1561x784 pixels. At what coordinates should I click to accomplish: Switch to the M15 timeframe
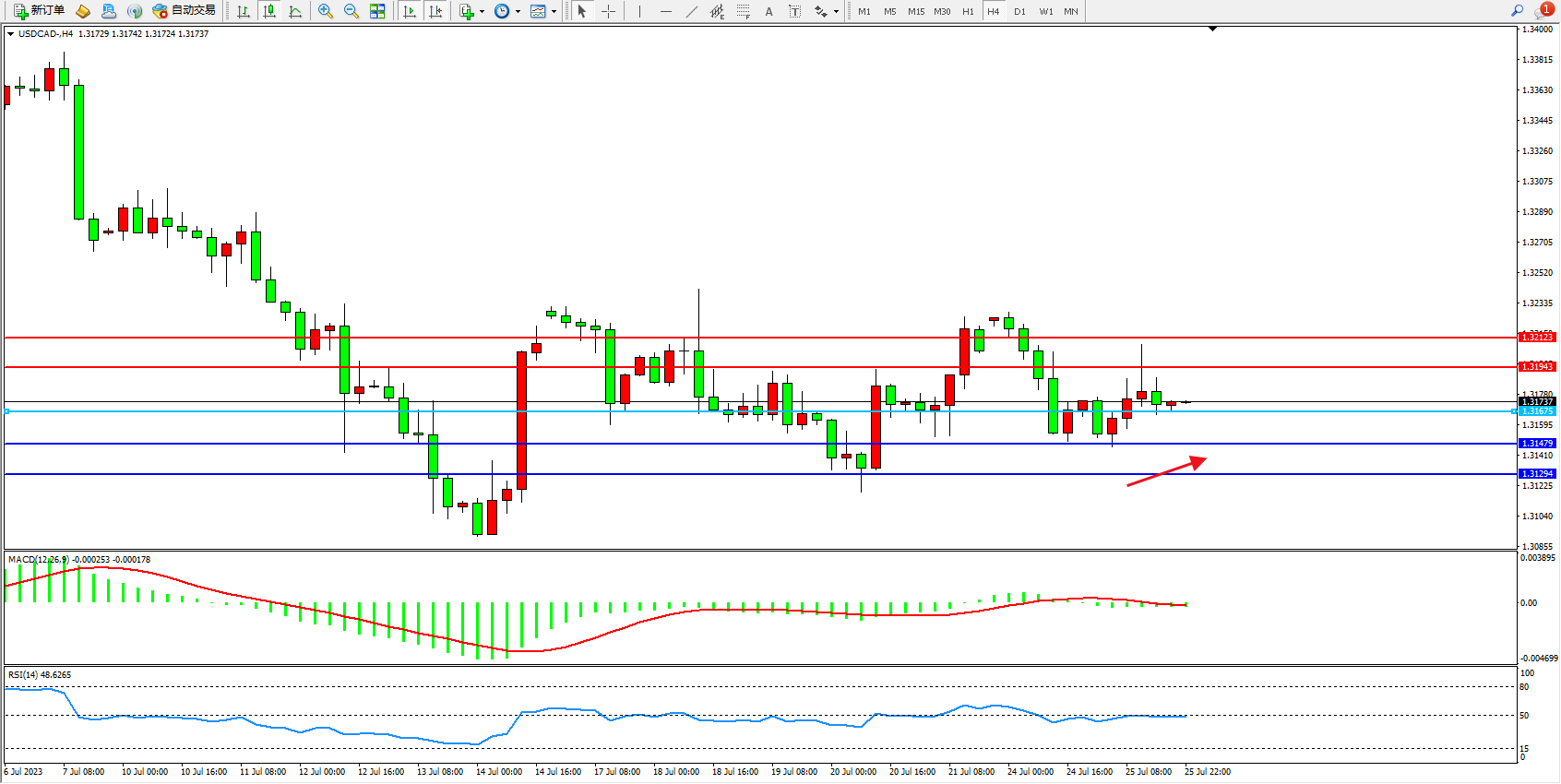click(915, 11)
